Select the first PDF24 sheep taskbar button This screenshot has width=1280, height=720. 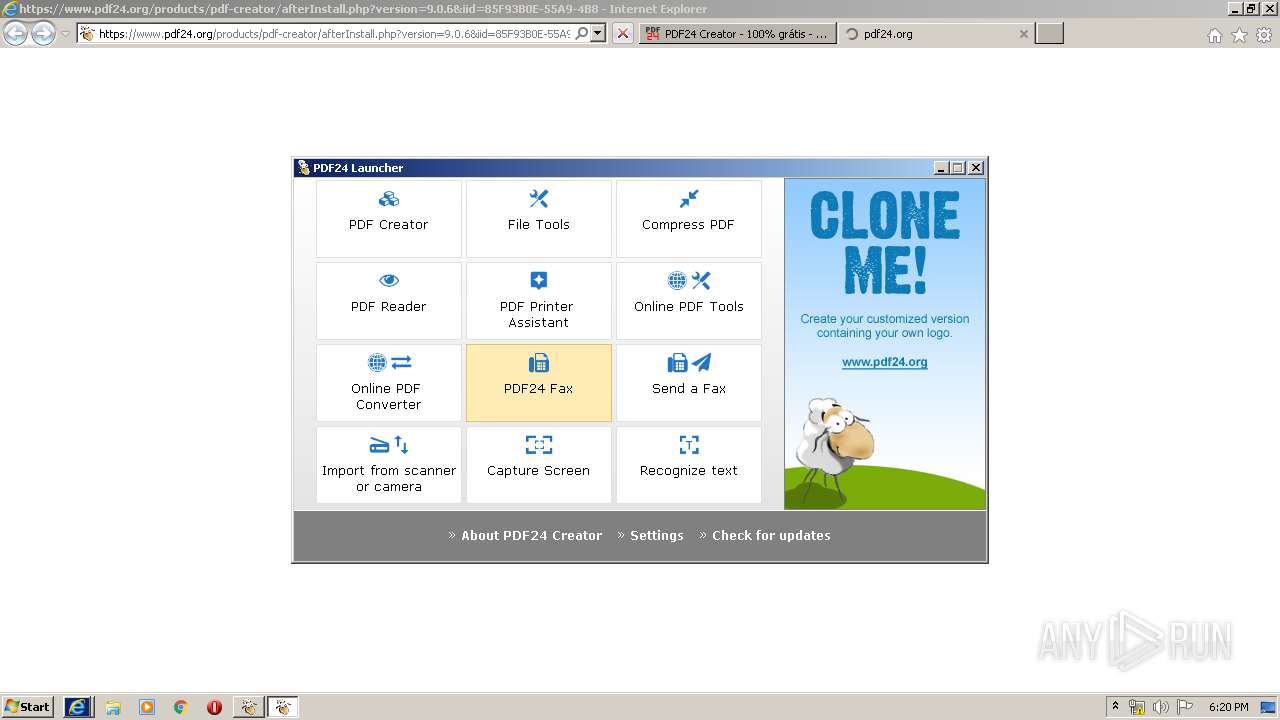point(248,707)
